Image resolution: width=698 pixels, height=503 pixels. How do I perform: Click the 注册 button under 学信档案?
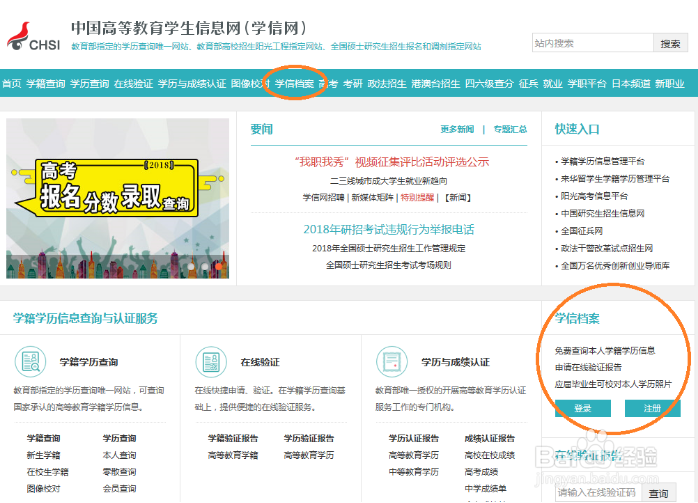tap(653, 408)
